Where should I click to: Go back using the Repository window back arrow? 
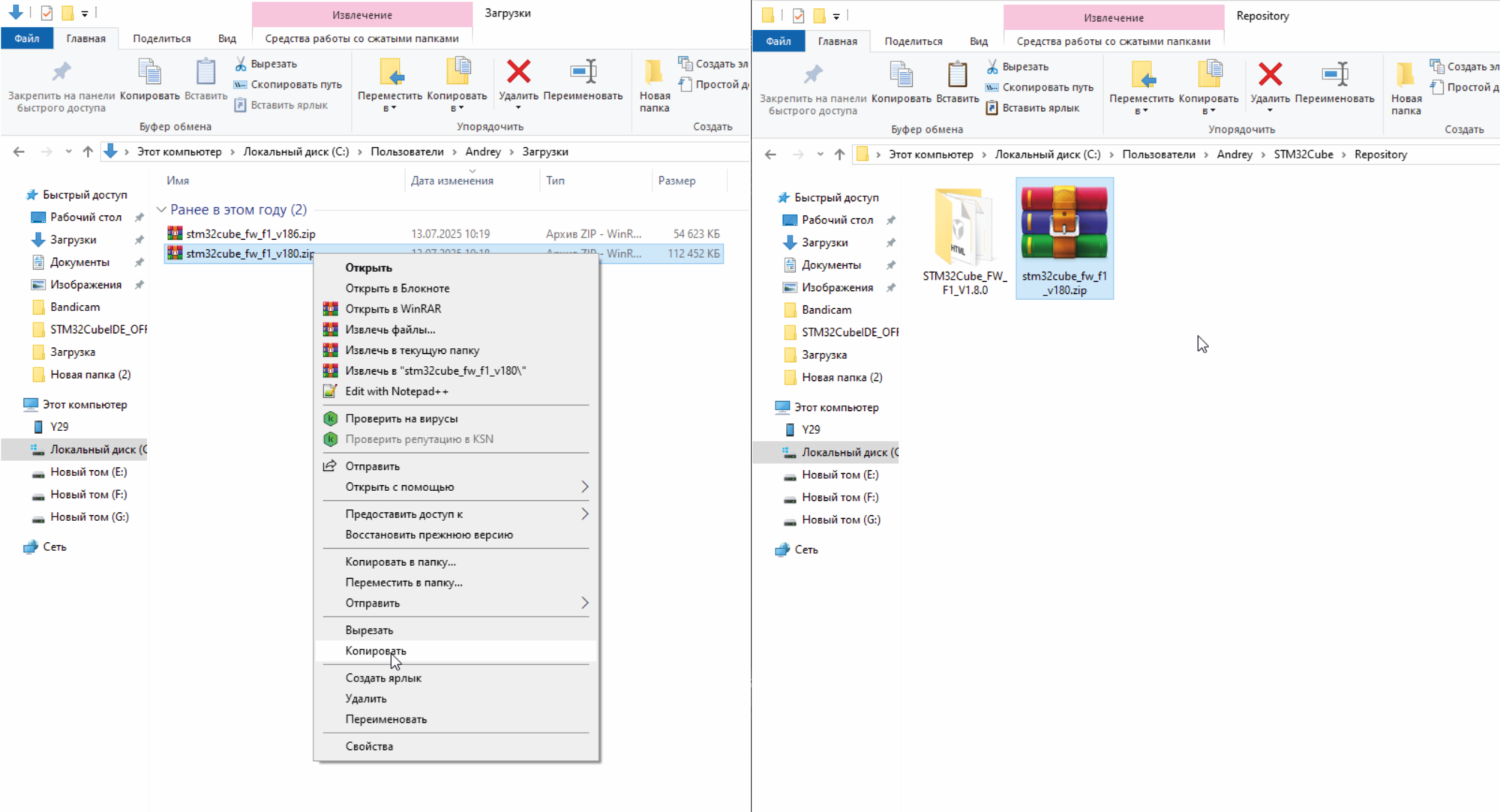pyautogui.click(x=771, y=154)
